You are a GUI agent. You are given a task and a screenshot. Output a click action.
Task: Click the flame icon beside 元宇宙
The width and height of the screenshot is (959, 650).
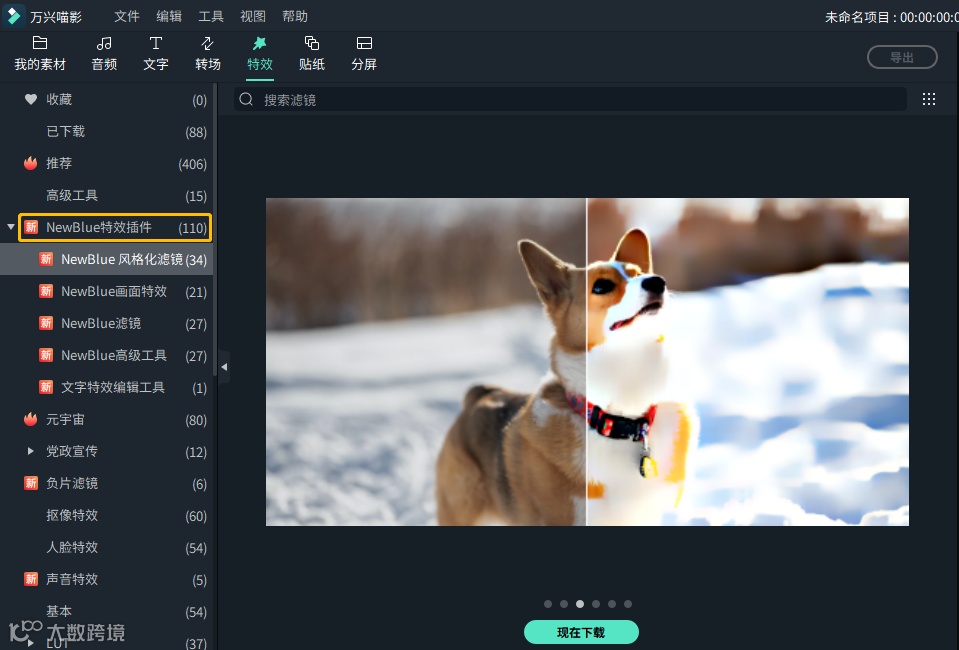[x=31, y=419]
